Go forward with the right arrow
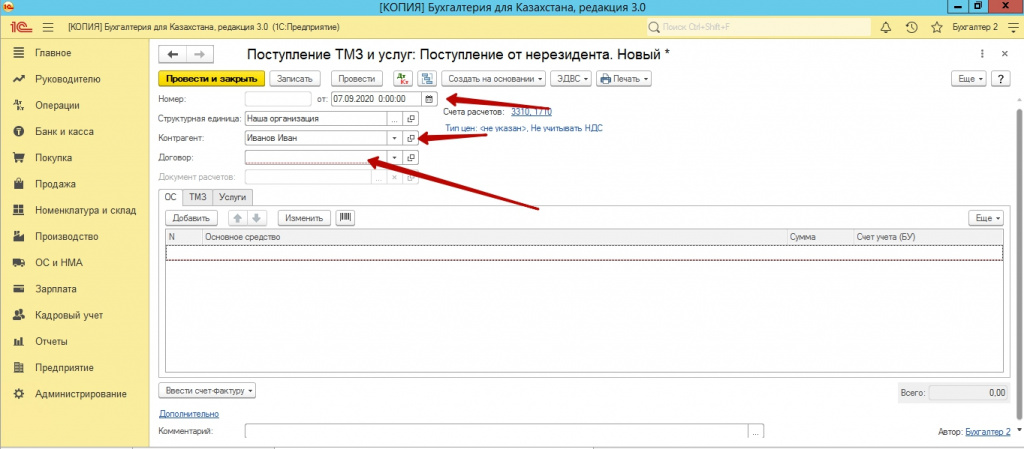This screenshot has width=1024, height=449. pos(200,55)
